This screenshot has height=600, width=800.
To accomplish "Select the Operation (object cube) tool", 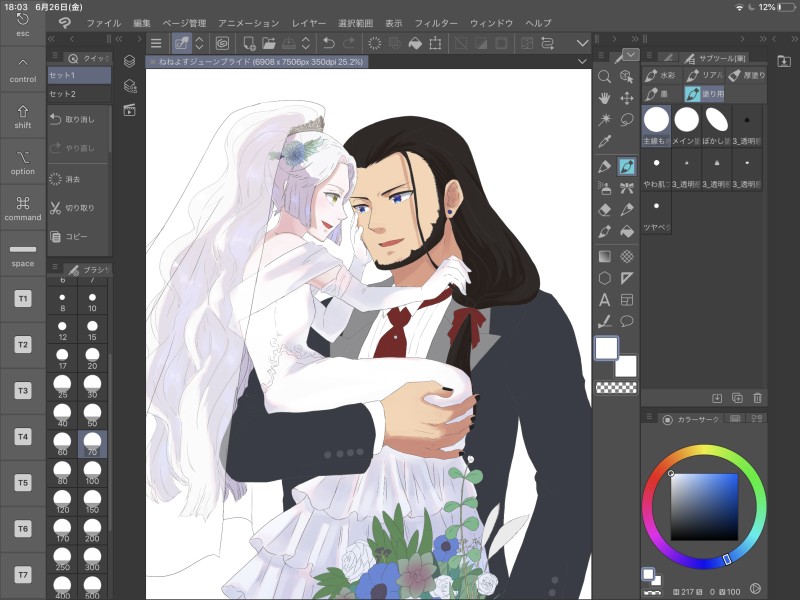I will pyautogui.click(x=627, y=77).
